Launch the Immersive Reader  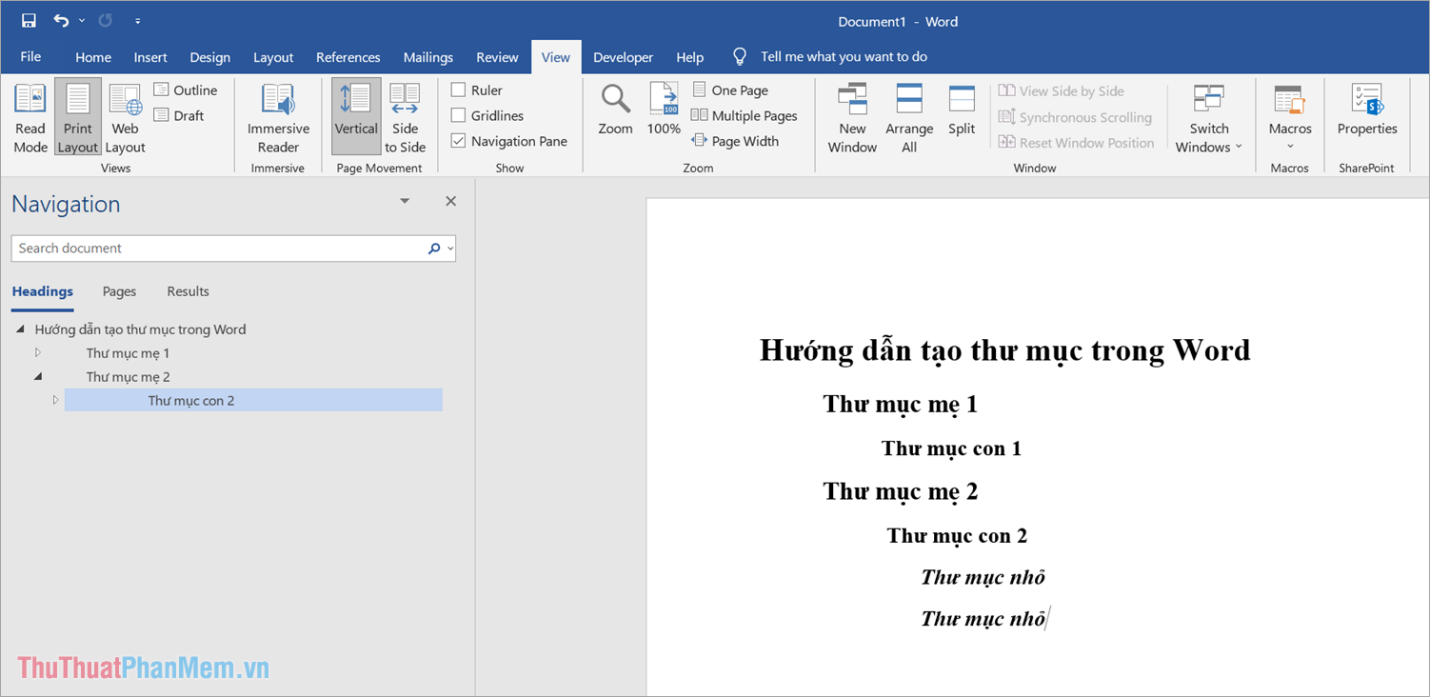pyautogui.click(x=278, y=117)
